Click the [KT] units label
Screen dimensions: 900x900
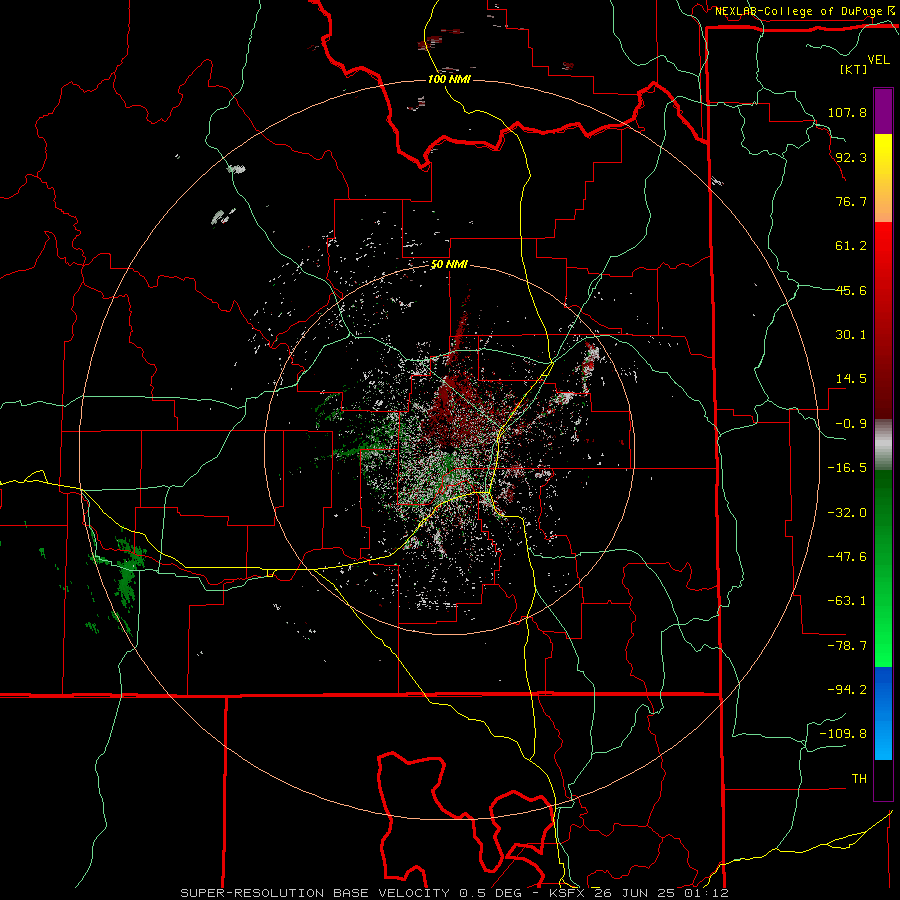click(854, 69)
